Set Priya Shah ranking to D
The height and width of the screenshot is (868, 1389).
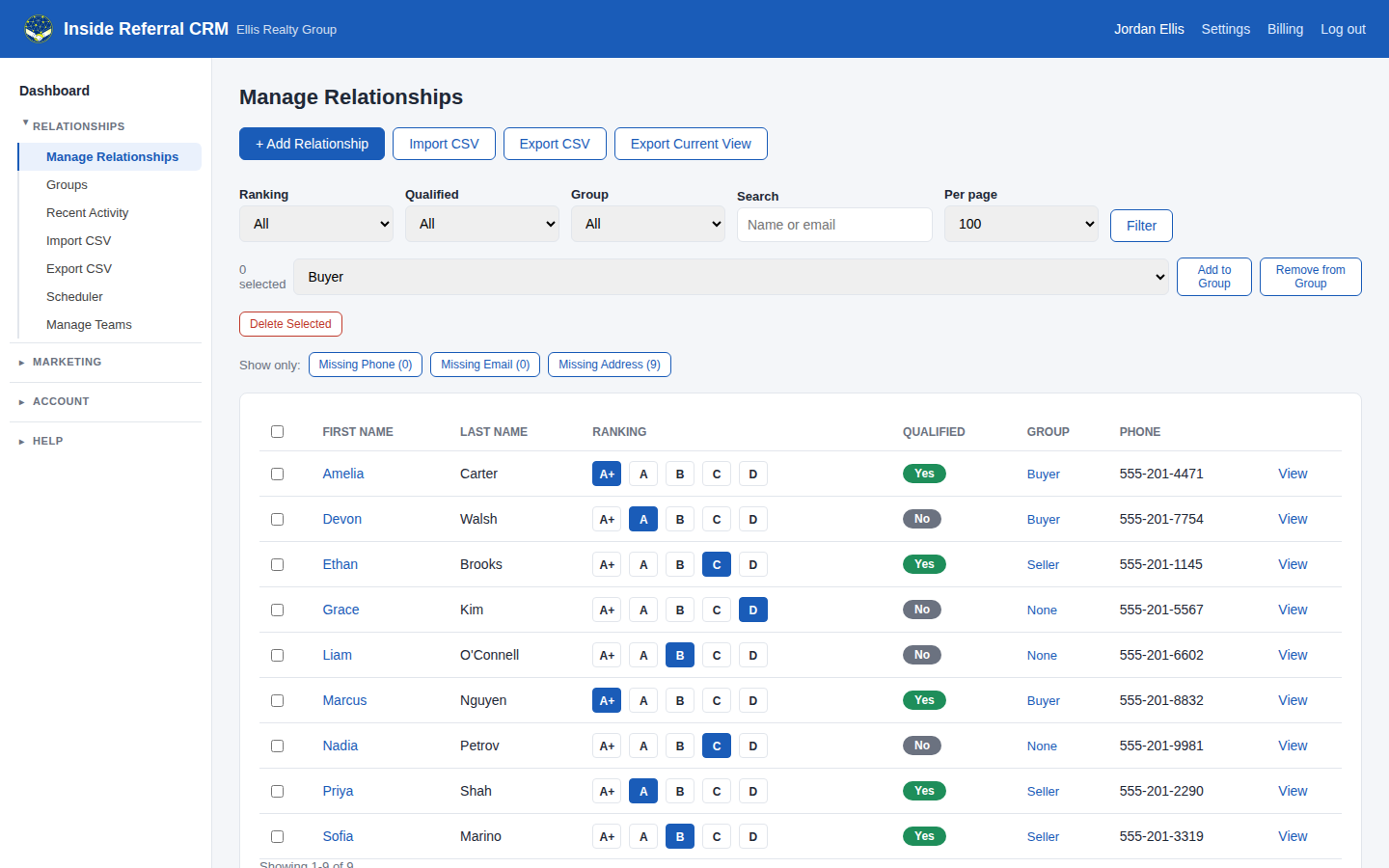[753, 791]
